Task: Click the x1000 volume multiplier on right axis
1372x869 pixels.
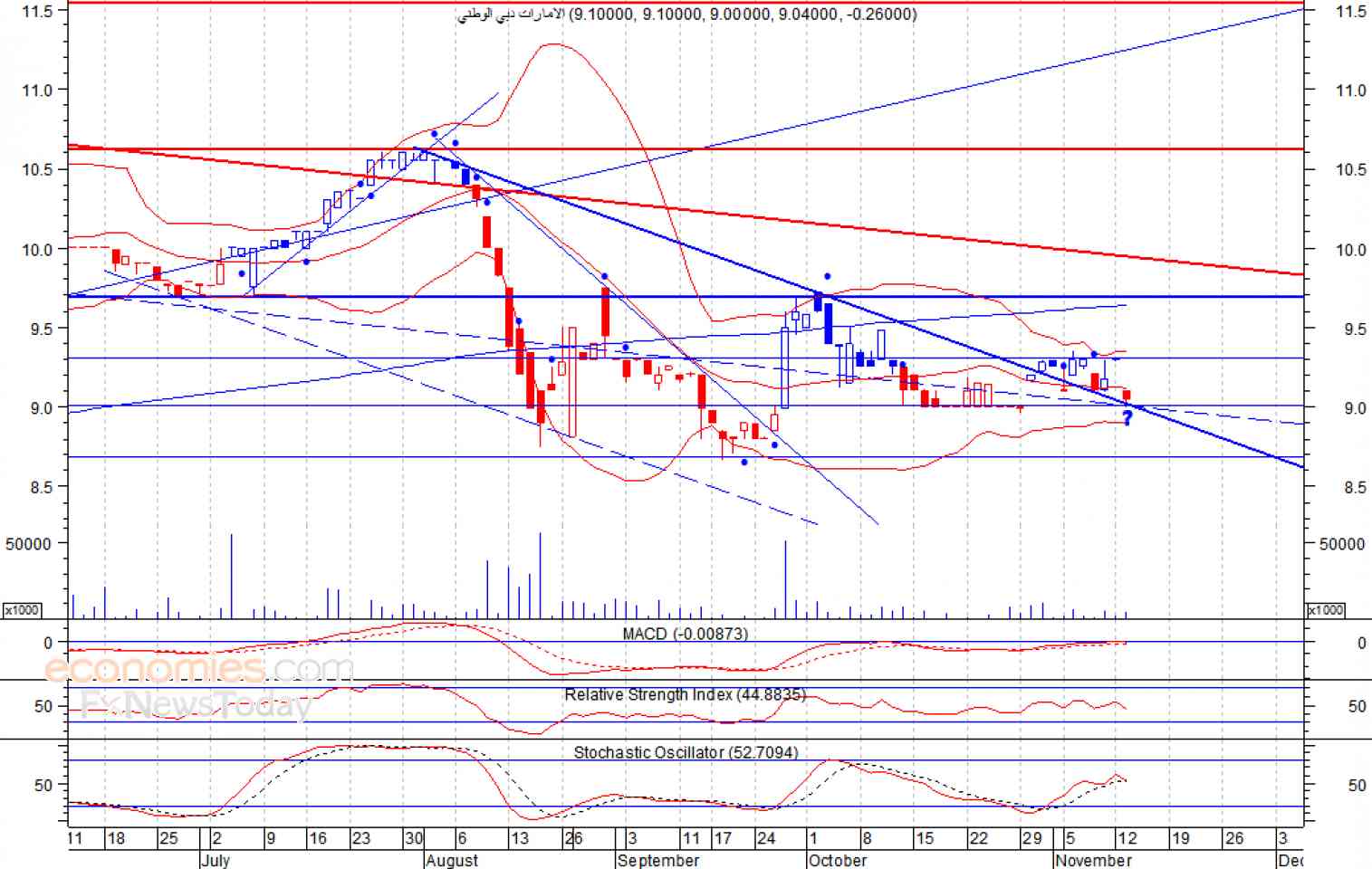Action: 1325,610
